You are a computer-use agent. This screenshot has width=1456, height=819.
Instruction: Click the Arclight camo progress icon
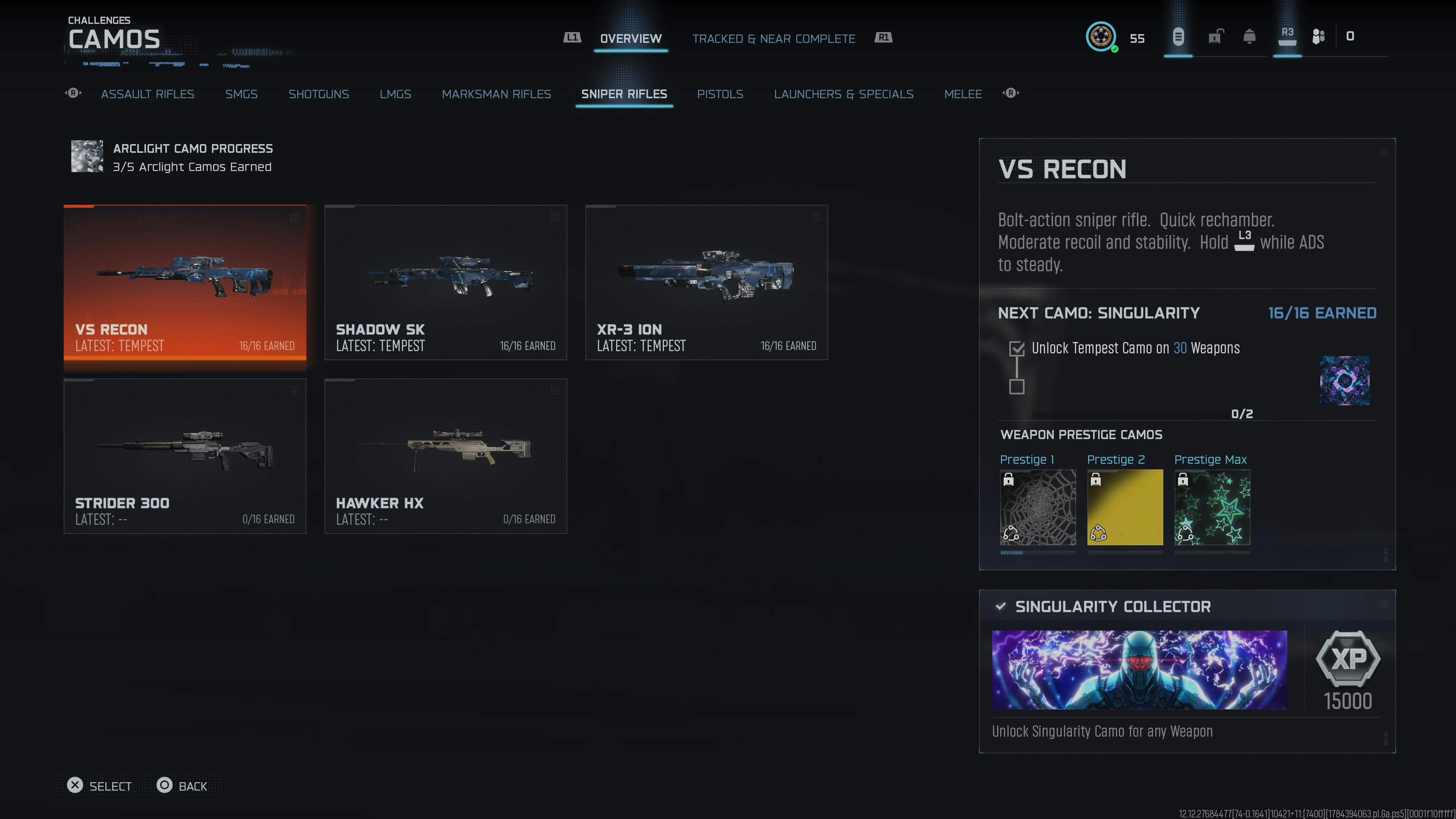click(x=87, y=157)
